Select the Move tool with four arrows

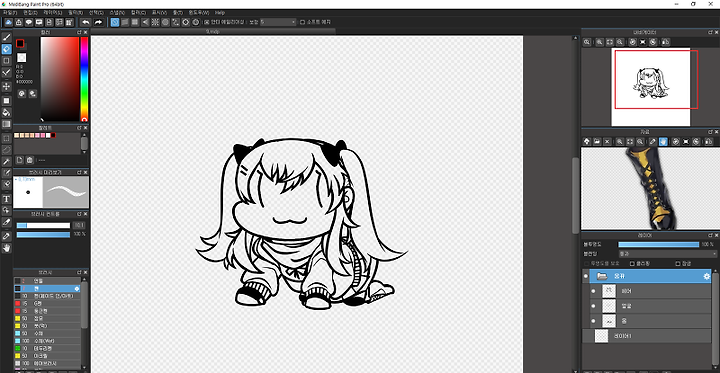pos(6,86)
